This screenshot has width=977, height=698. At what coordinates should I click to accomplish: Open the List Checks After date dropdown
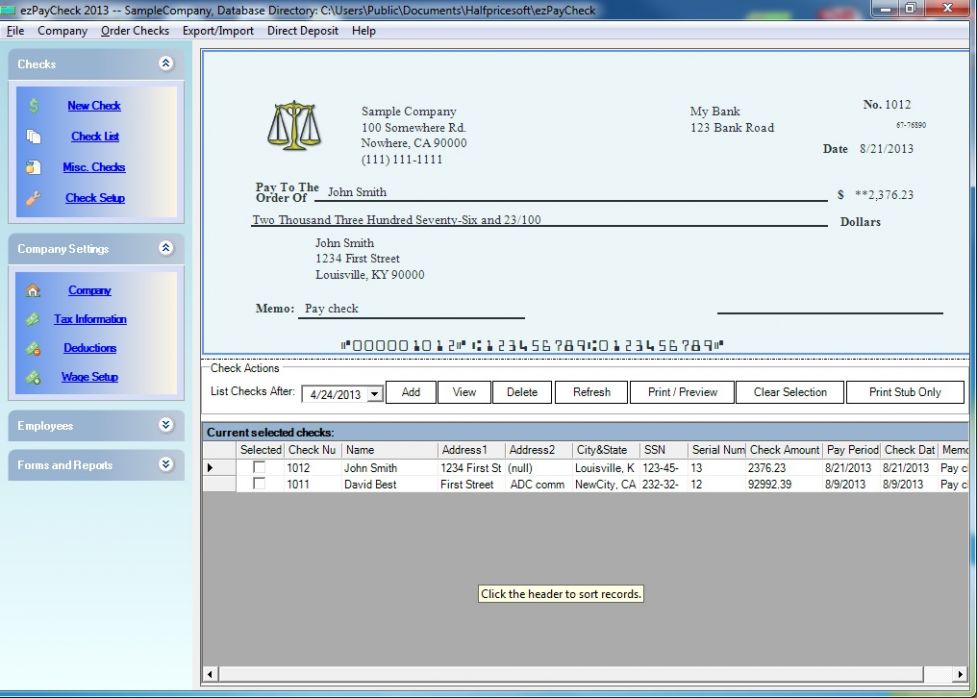[375, 394]
